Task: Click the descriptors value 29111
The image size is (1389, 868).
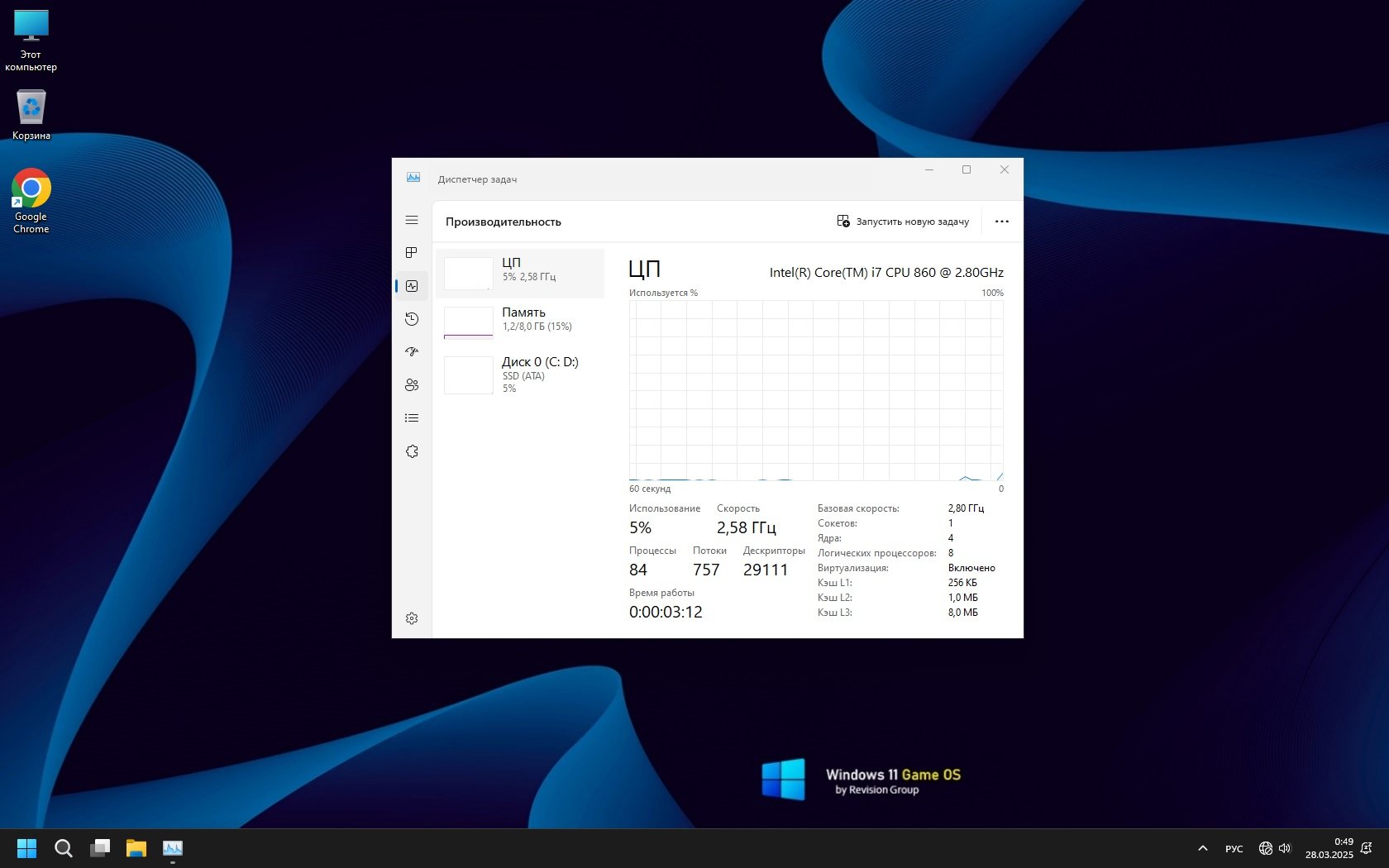Action: (x=766, y=570)
